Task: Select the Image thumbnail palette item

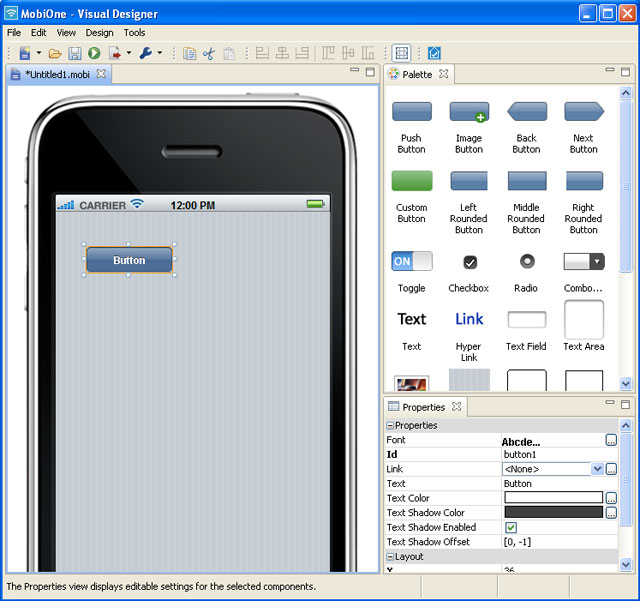Action: tap(411, 383)
